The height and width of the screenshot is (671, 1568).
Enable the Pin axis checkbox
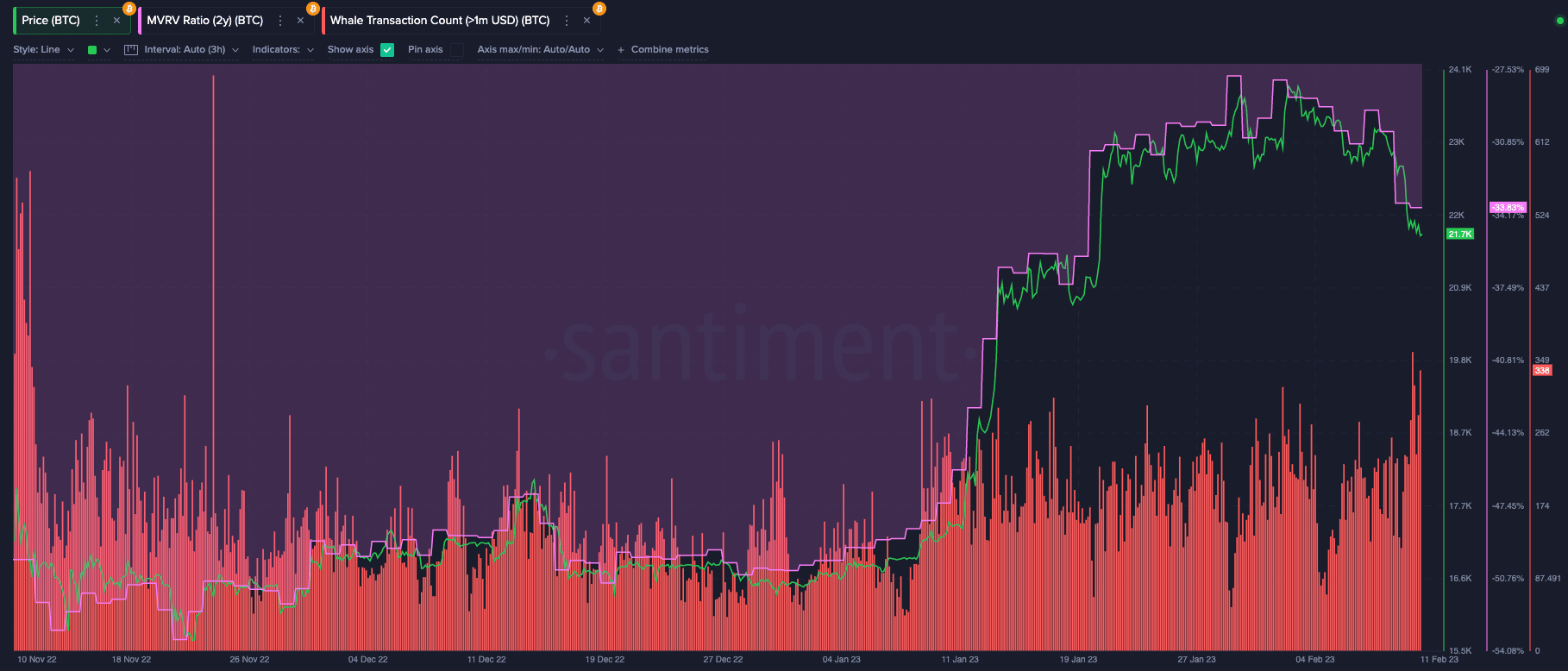point(457,50)
